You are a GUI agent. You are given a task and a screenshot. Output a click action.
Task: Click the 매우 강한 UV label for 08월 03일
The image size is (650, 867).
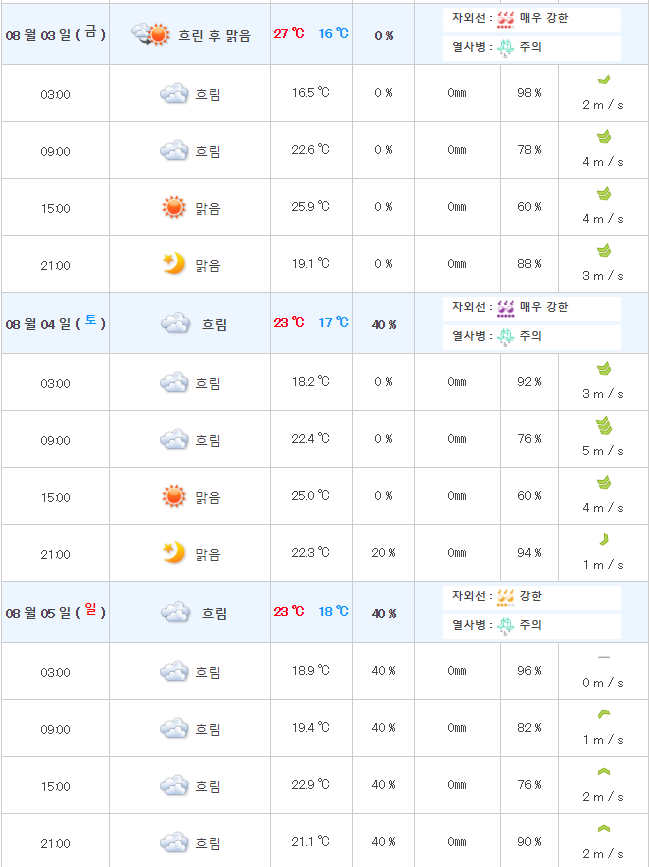(544, 18)
